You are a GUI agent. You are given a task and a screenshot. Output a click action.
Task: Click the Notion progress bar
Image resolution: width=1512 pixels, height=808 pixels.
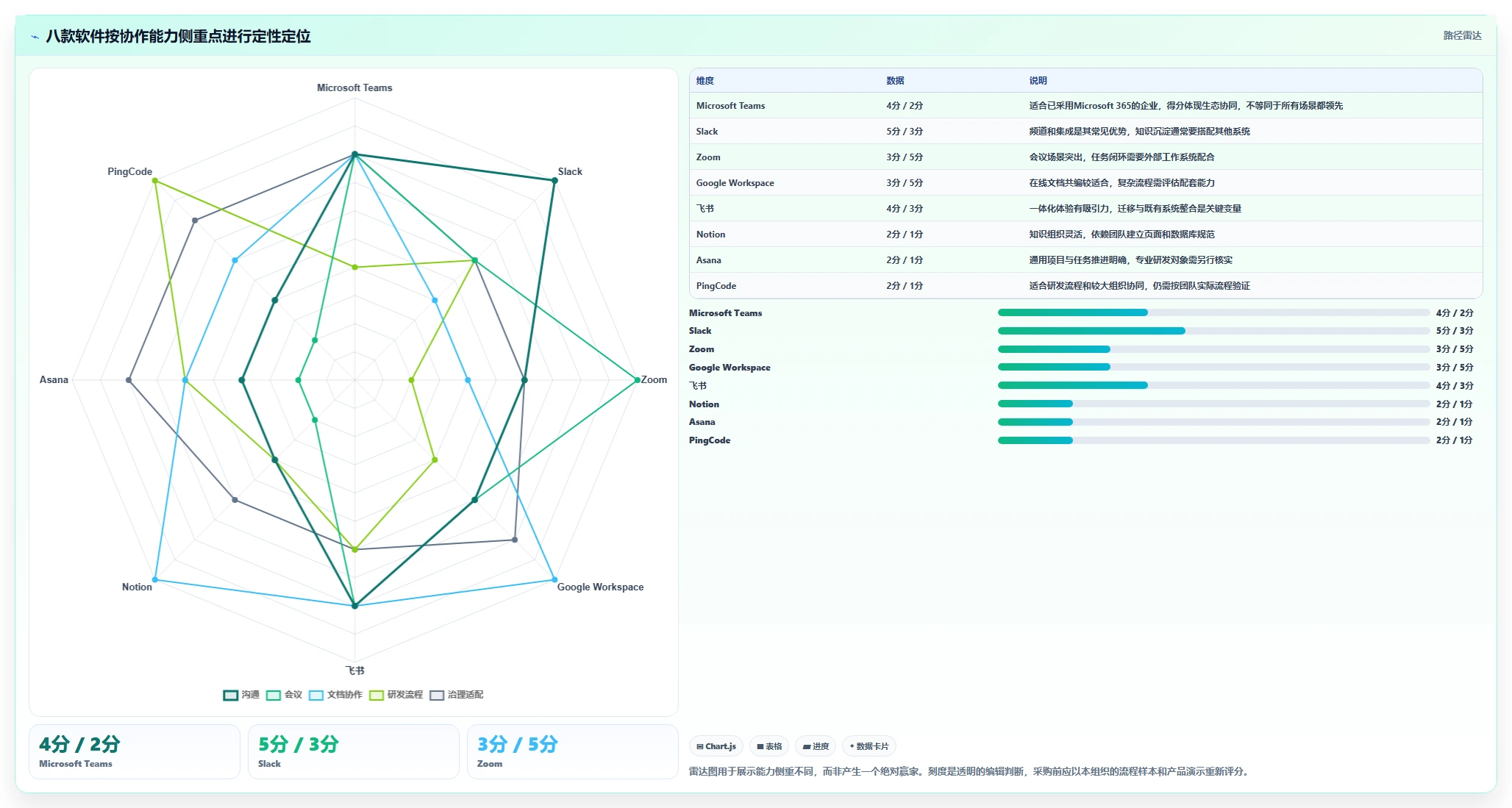click(x=1213, y=404)
